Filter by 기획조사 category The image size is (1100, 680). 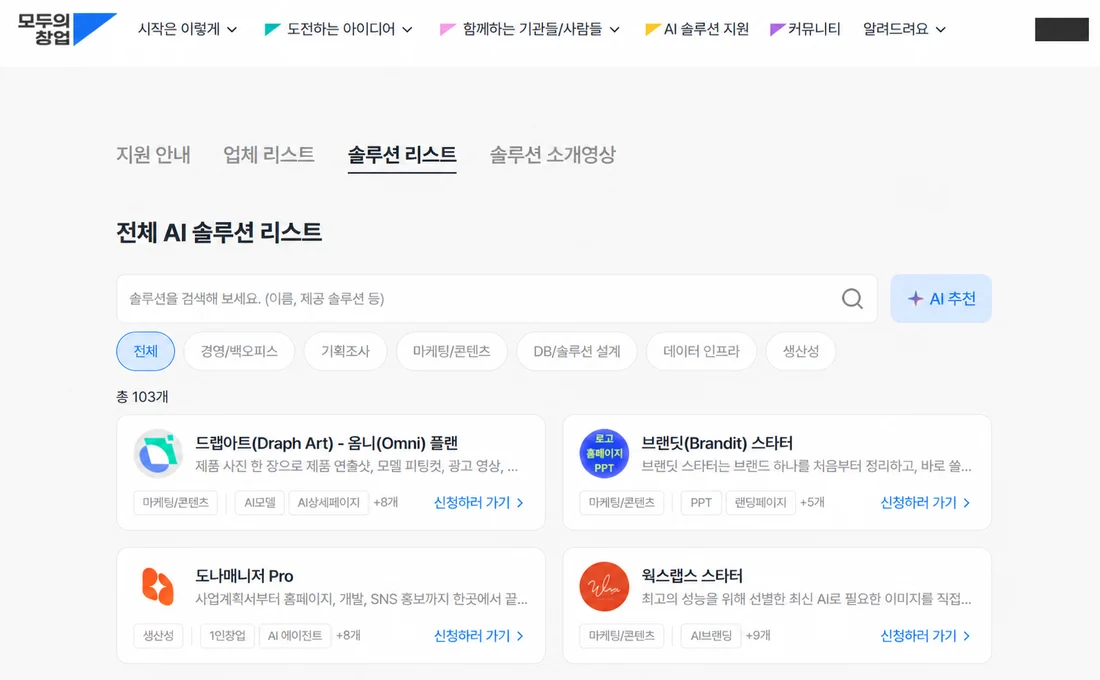click(345, 351)
